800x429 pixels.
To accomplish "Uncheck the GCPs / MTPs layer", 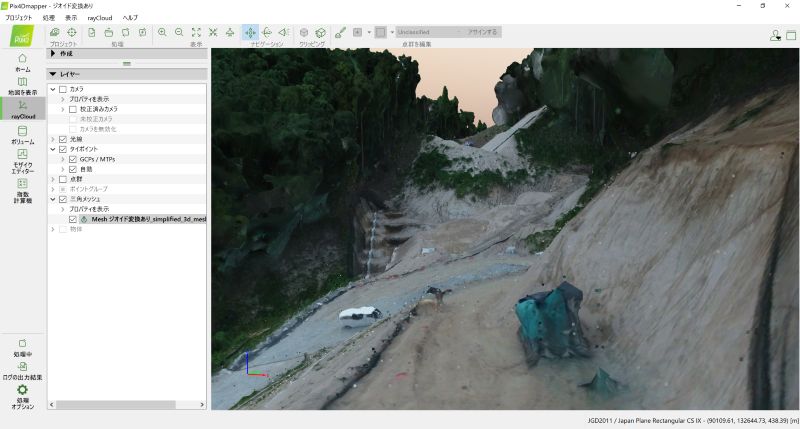I will tap(73, 159).
